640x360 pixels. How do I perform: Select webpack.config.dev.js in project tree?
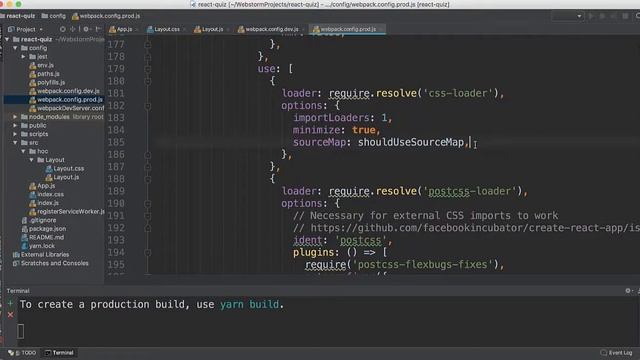click(x=64, y=91)
